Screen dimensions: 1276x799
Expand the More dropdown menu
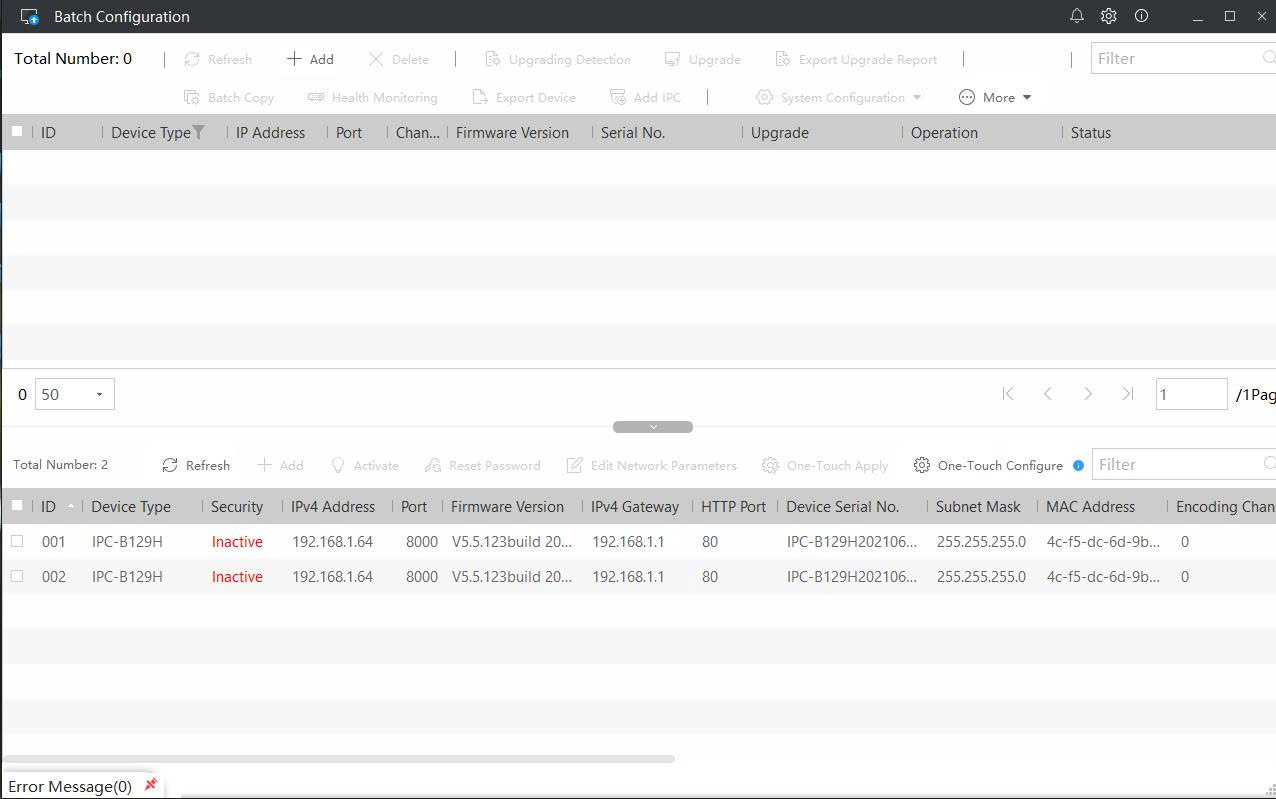pyautogui.click(x=995, y=97)
